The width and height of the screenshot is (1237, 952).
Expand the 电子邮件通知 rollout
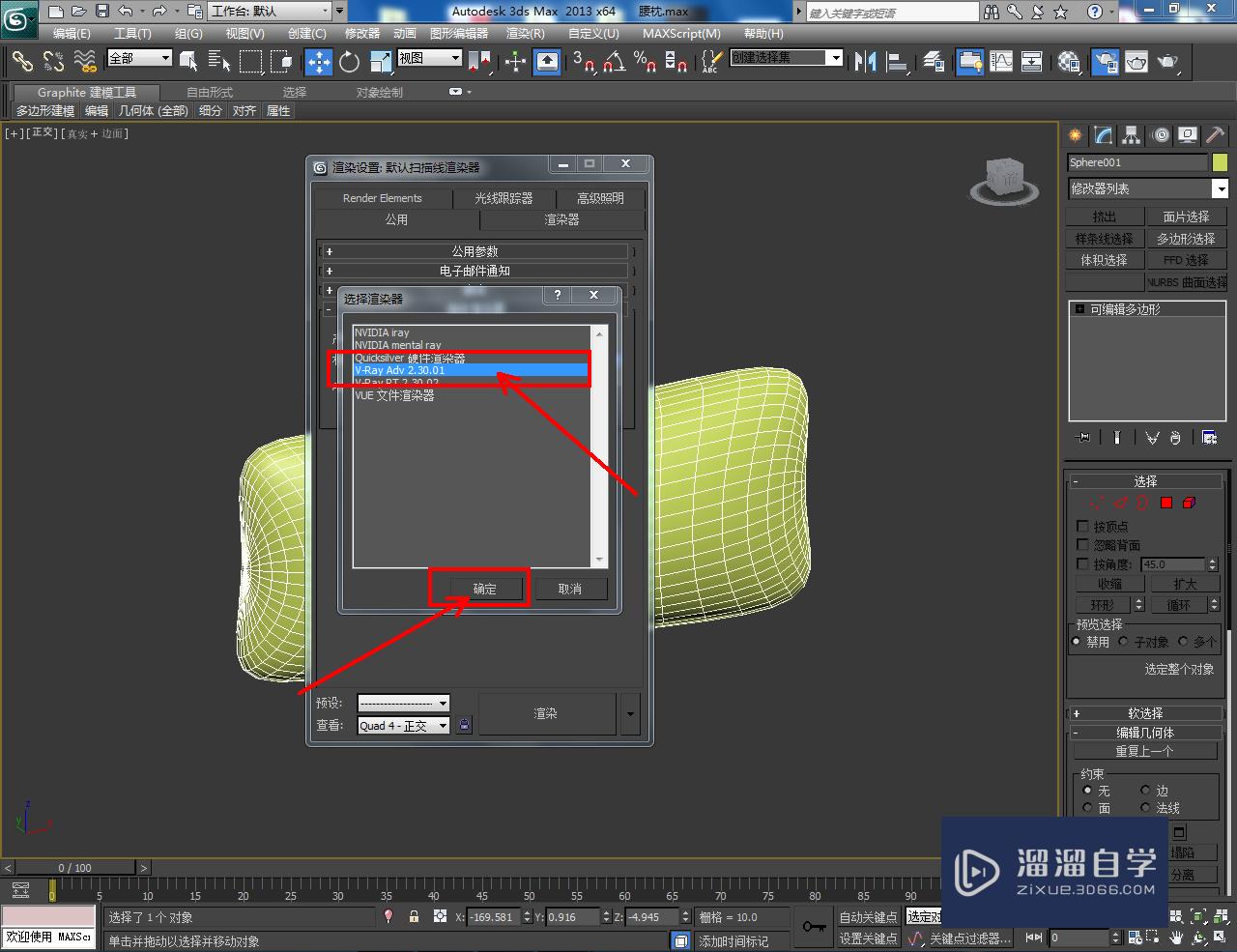tap(475, 272)
